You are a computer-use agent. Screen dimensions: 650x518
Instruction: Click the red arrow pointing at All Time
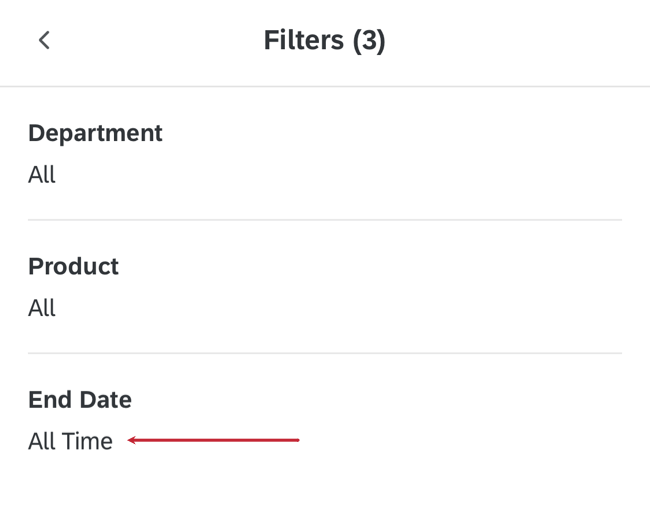tap(213, 440)
